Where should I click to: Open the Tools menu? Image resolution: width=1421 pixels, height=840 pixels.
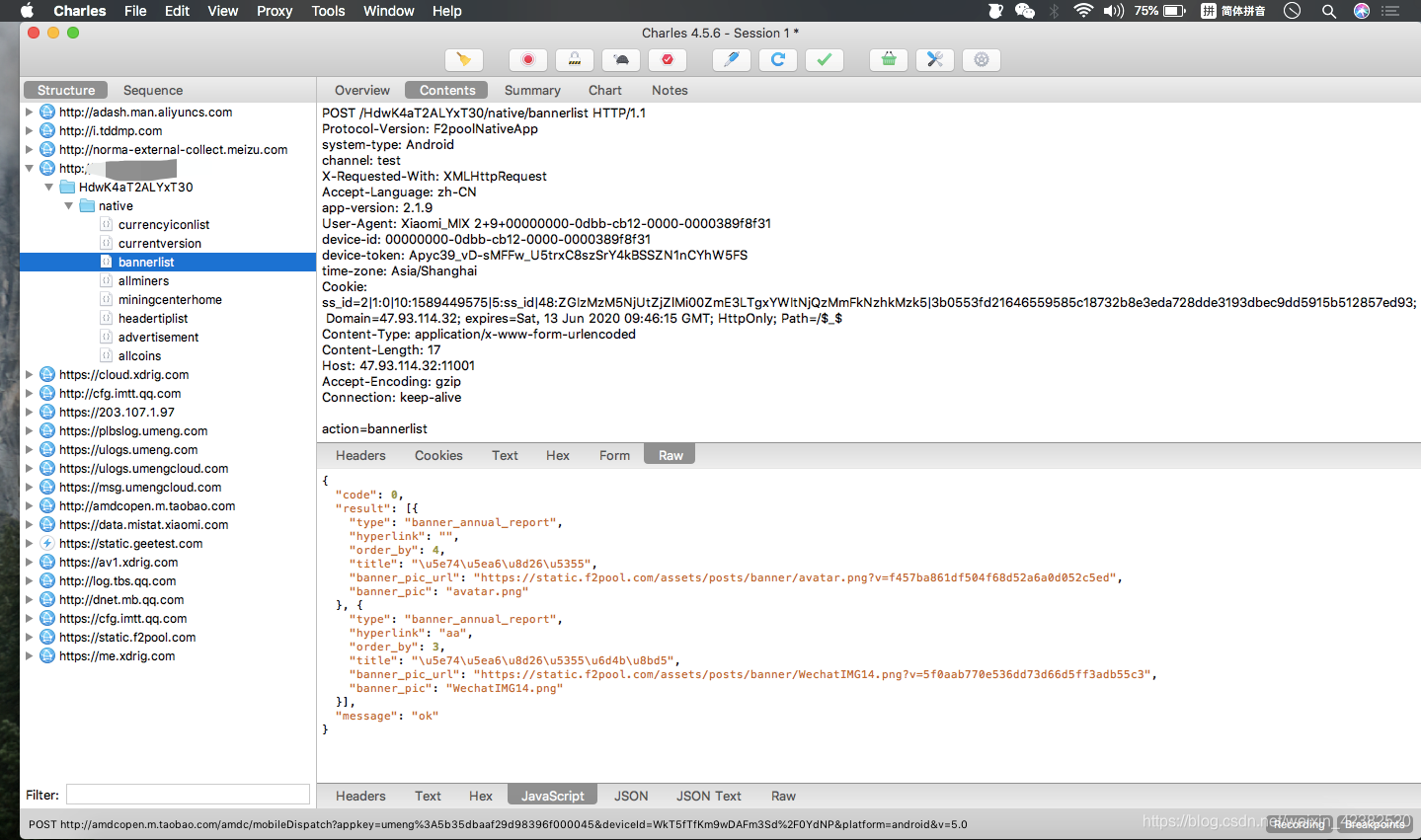tap(328, 11)
